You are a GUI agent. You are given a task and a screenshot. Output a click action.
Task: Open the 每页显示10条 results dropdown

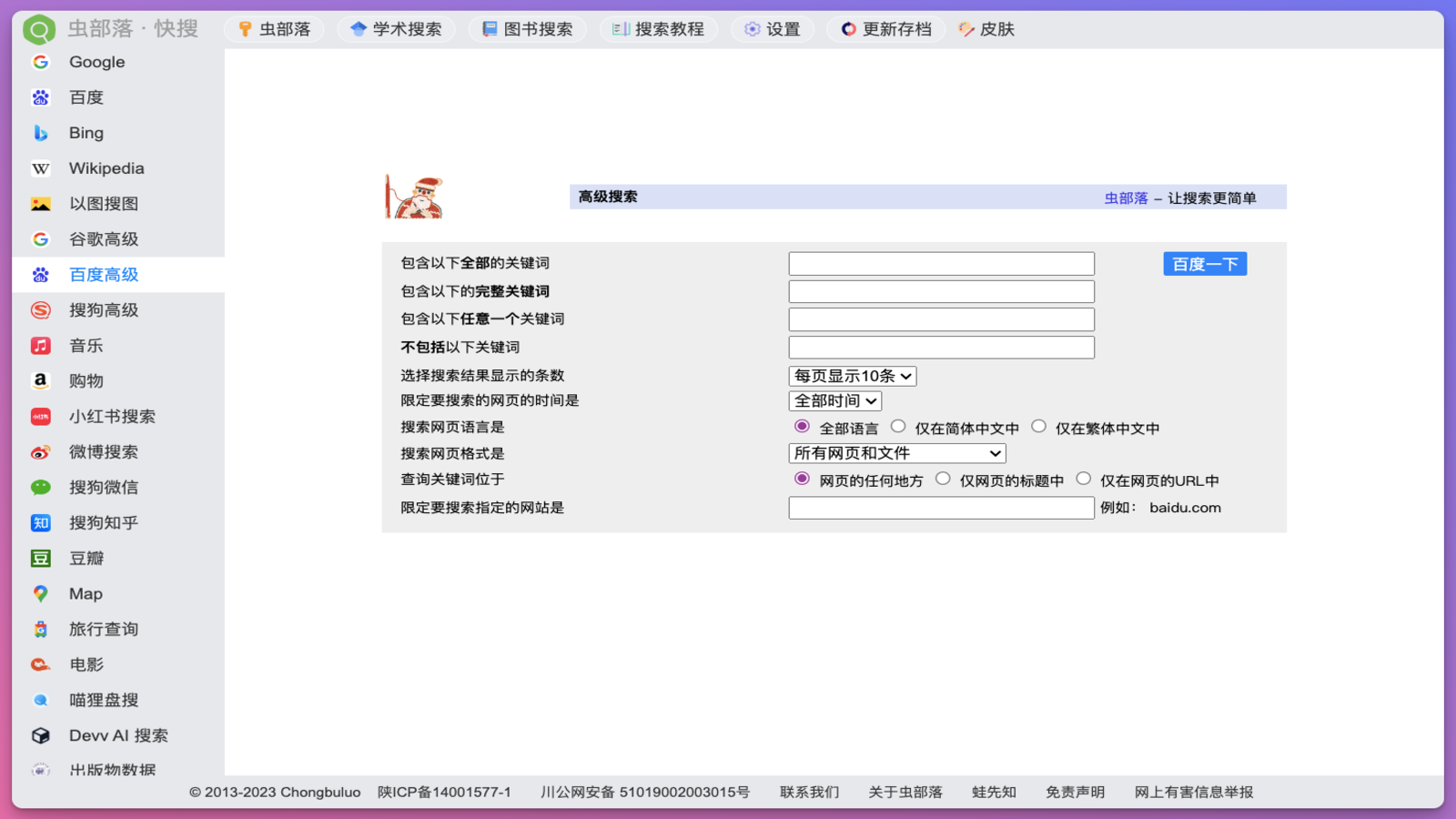pos(852,375)
